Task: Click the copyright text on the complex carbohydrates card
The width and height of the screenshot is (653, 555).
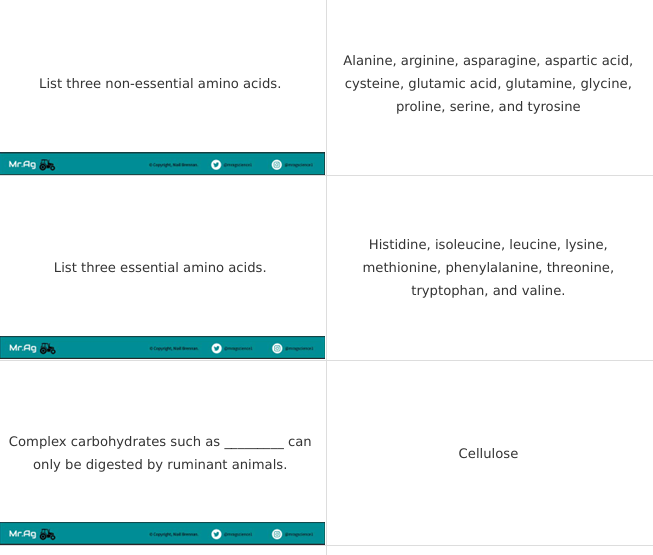Action: [x=173, y=535]
